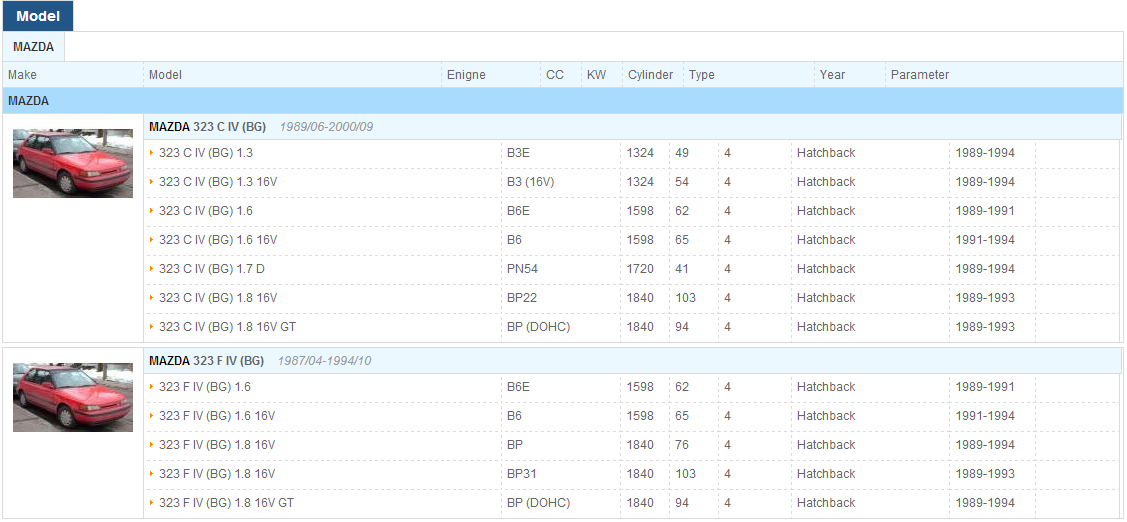Open the 323 C IV (BG) 1.6 16V link
The height and width of the screenshot is (522, 1127).
coord(218,239)
